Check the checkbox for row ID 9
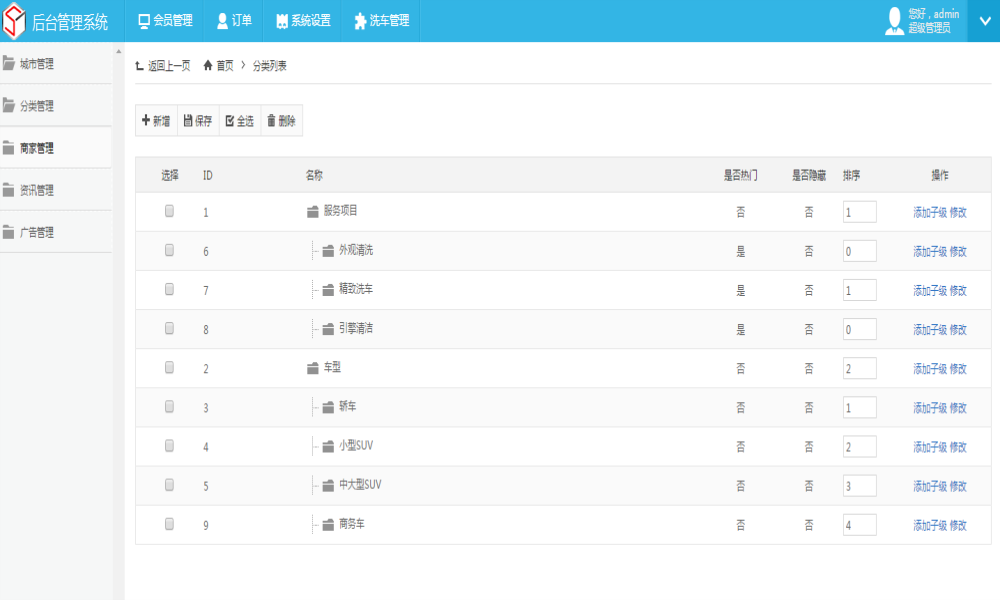The height and width of the screenshot is (600, 1000). pos(169,523)
